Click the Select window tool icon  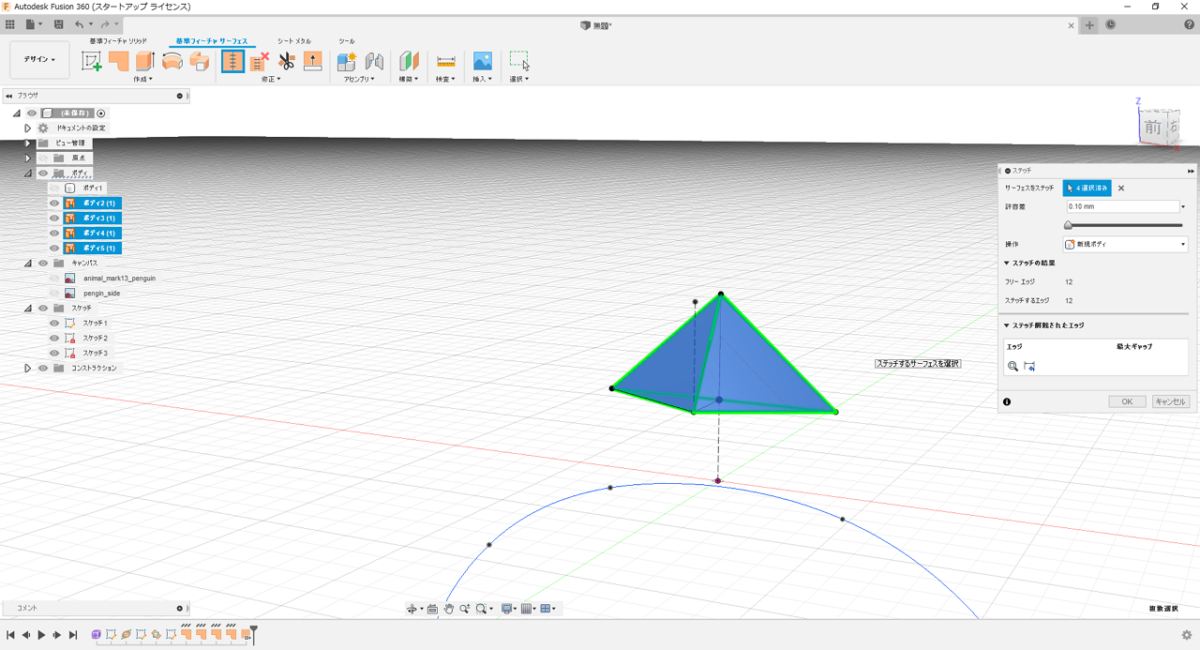519,61
